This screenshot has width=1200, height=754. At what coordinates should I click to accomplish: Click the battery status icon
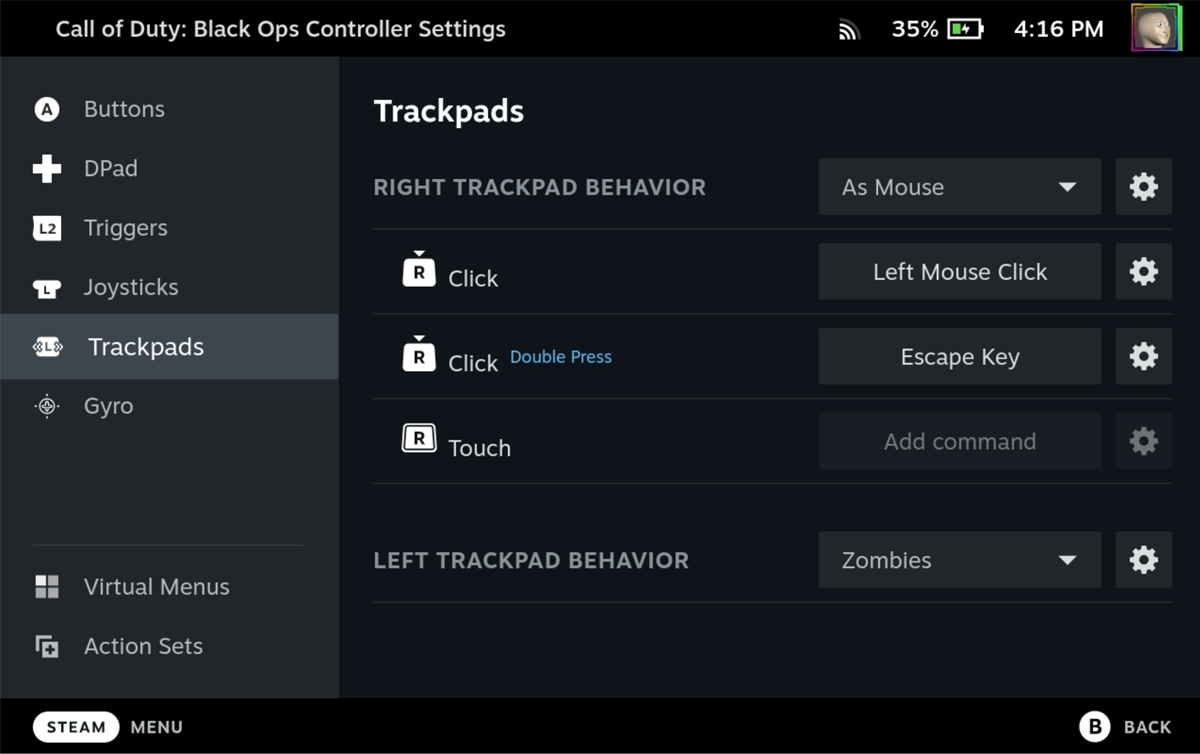tap(965, 29)
